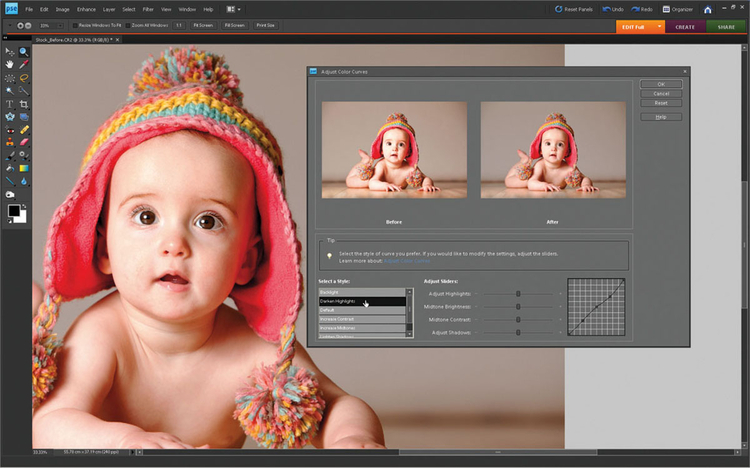Click the Fill Screen button
The width and height of the screenshot is (750, 468).
click(x=234, y=25)
